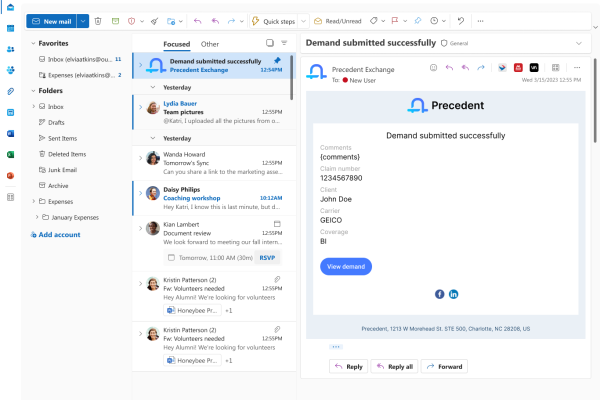Flag the message using the toolbar flag icon
Screen dimensions: 600x400
(395, 21)
